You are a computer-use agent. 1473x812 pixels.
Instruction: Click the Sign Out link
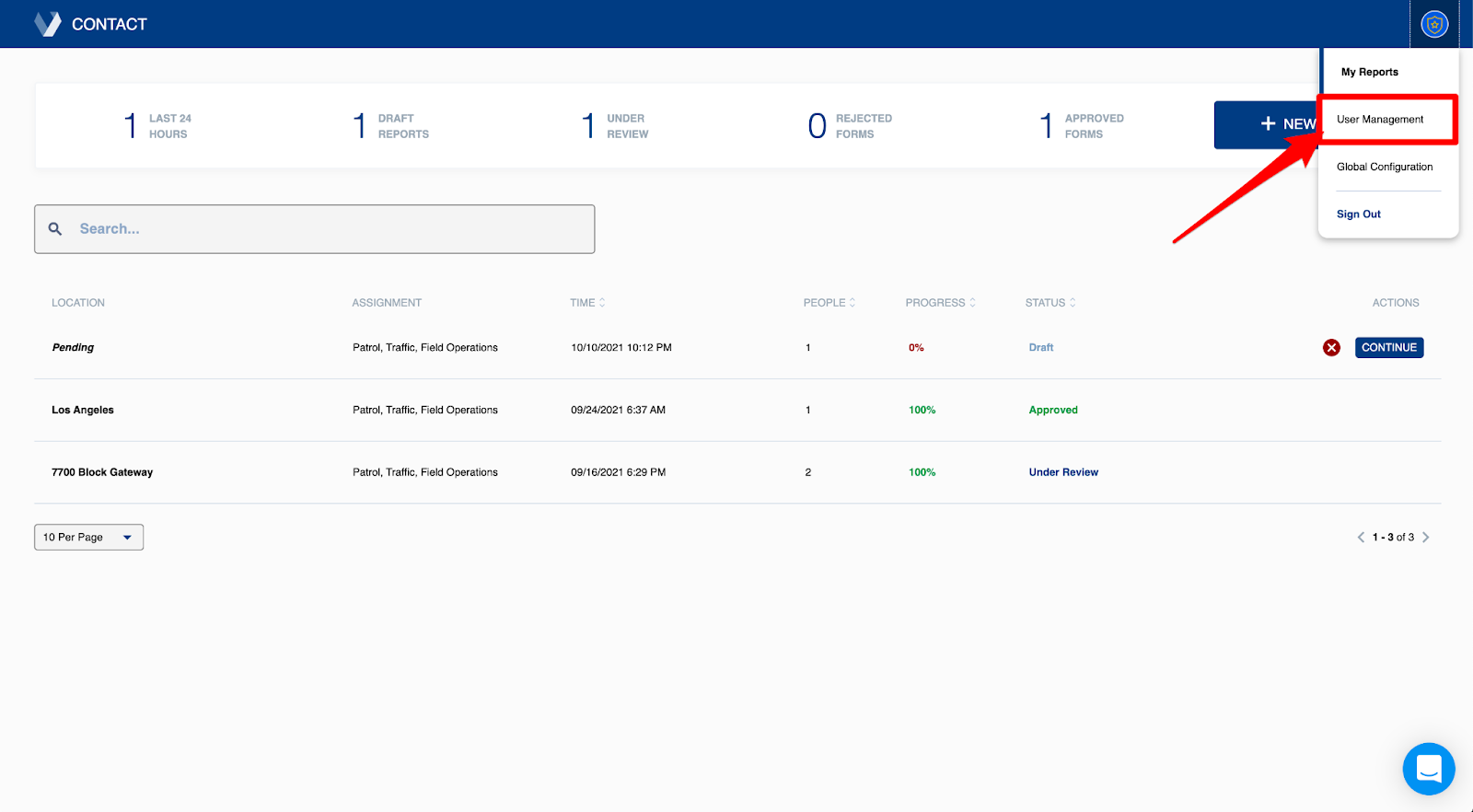(1359, 215)
